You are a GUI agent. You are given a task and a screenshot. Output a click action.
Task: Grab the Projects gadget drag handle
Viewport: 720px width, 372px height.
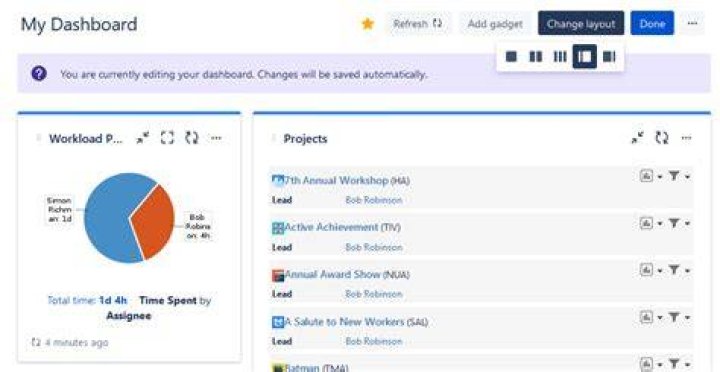(x=274, y=138)
